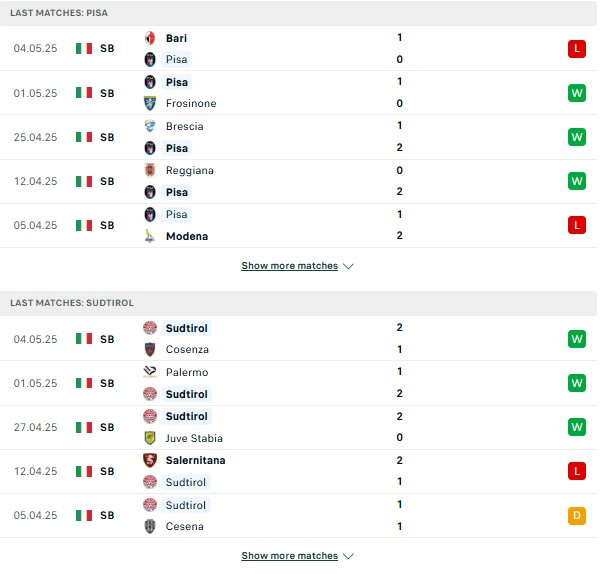Click the Reggiana club crest icon

click(x=150, y=170)
